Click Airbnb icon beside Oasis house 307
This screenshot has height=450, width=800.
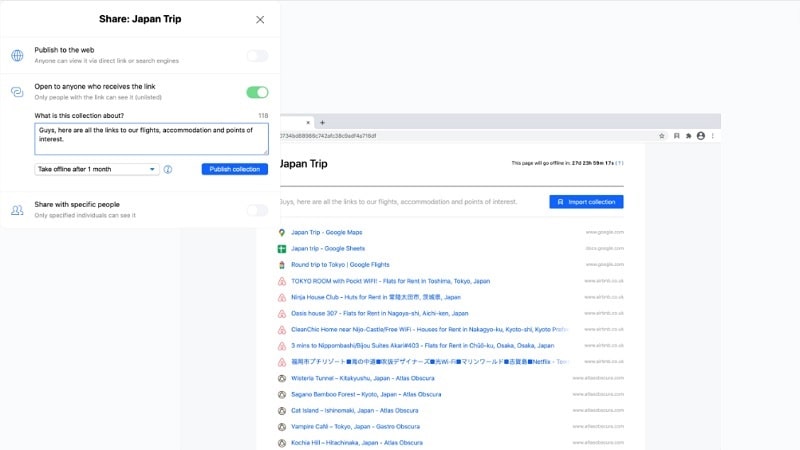point(282,313)
